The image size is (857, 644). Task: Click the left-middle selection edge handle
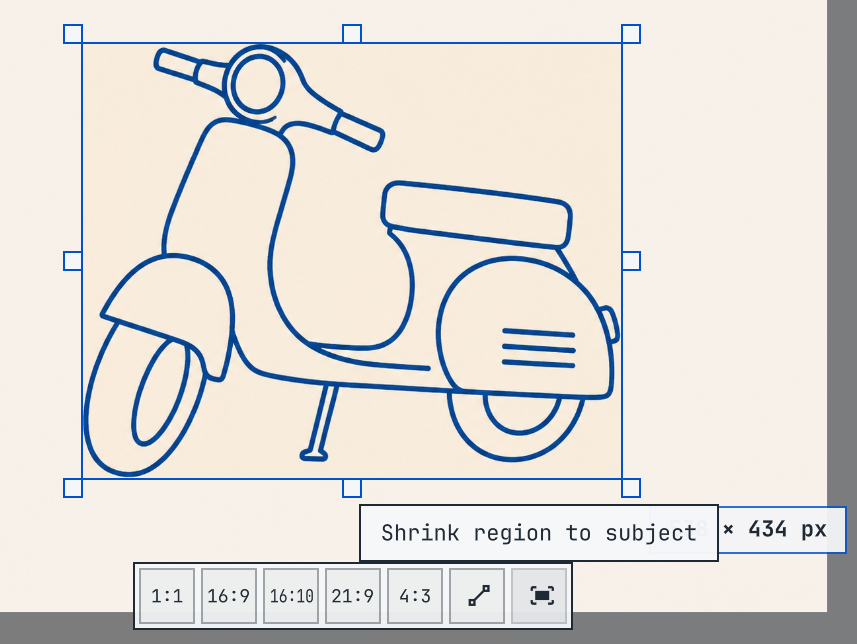(73, 261)
